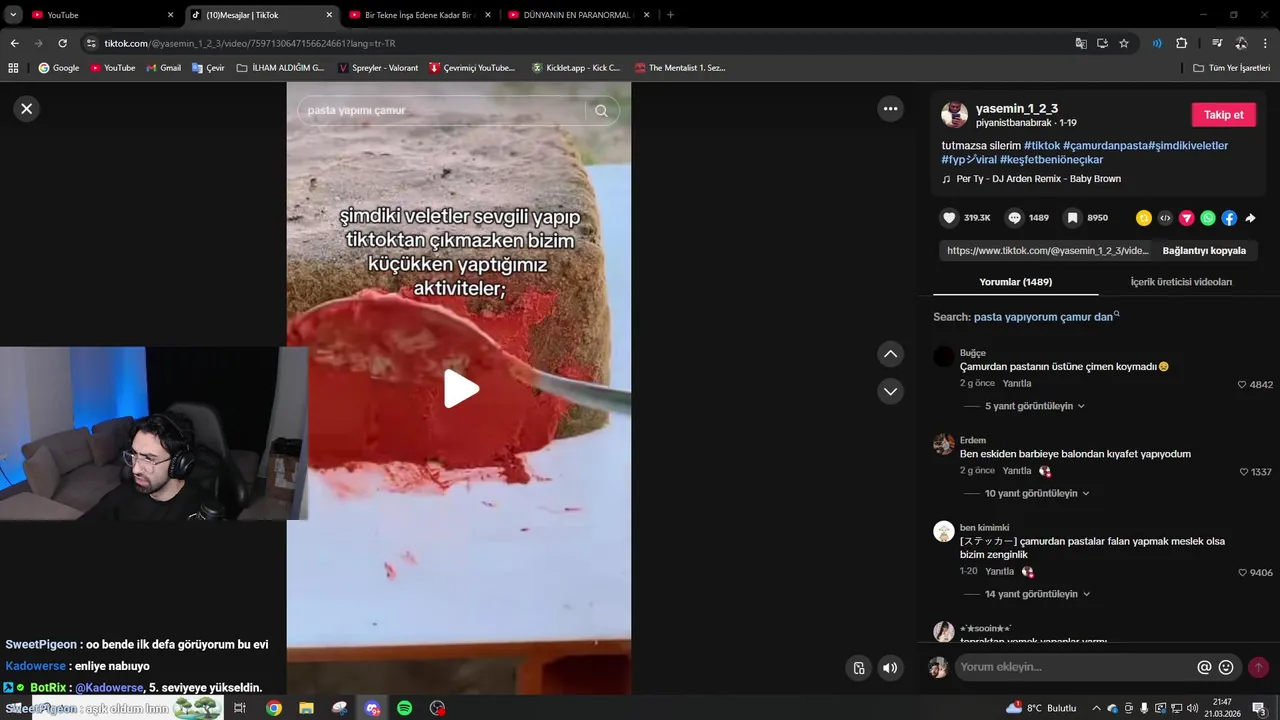Viewport: 1280px width, 720px height.
Task: Play the paused TikTok video
Action: 460,389
